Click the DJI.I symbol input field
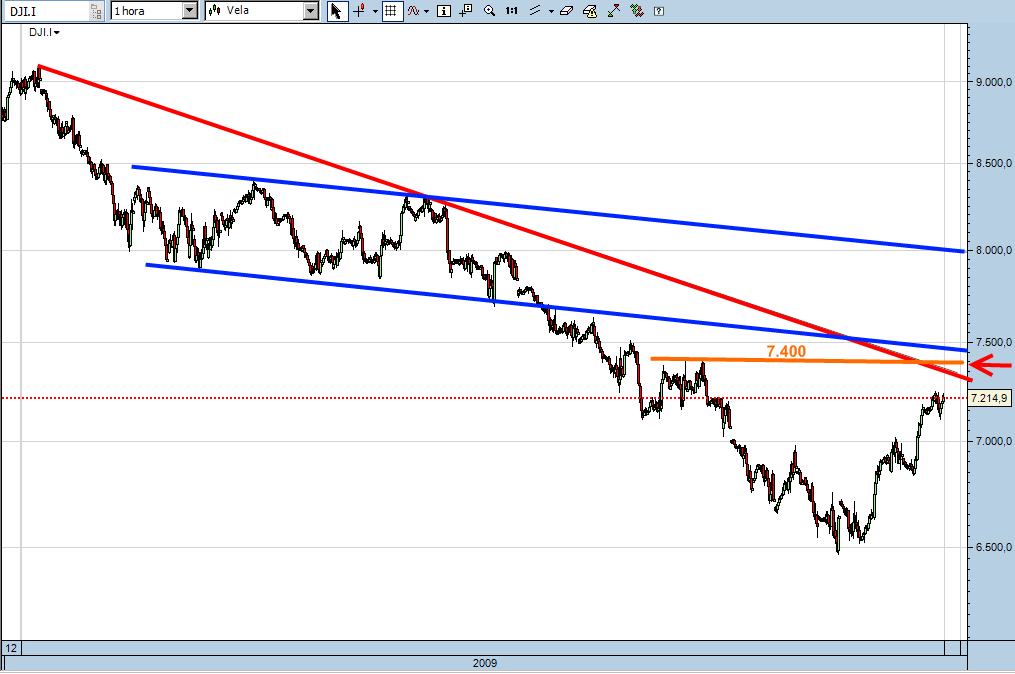The width and height of the screenshot is (1015, 674). point(47,11)
